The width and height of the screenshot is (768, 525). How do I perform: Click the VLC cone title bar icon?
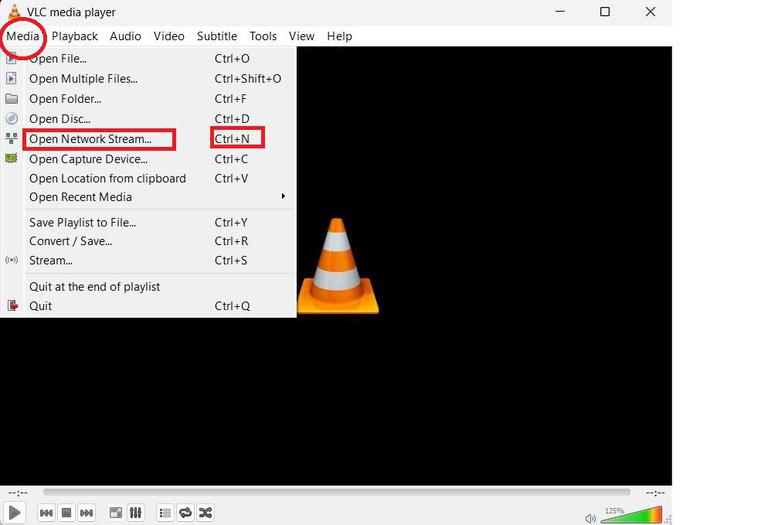[x=14, y=11]
